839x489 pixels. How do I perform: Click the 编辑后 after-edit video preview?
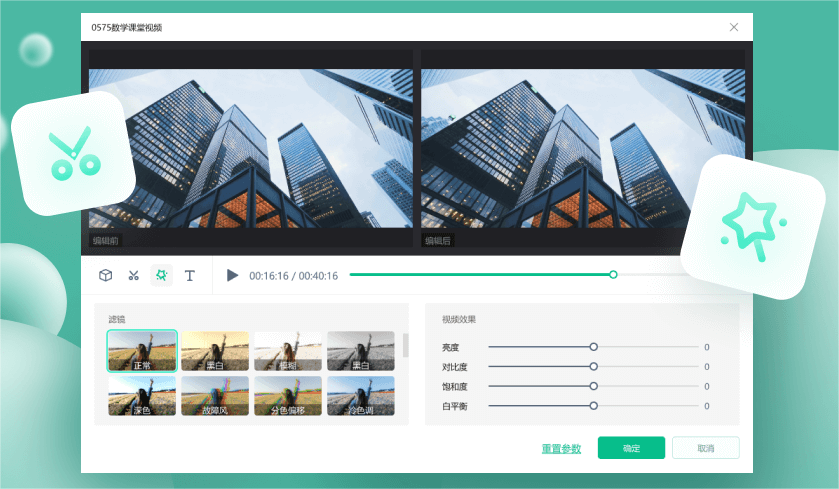point(583,148)
